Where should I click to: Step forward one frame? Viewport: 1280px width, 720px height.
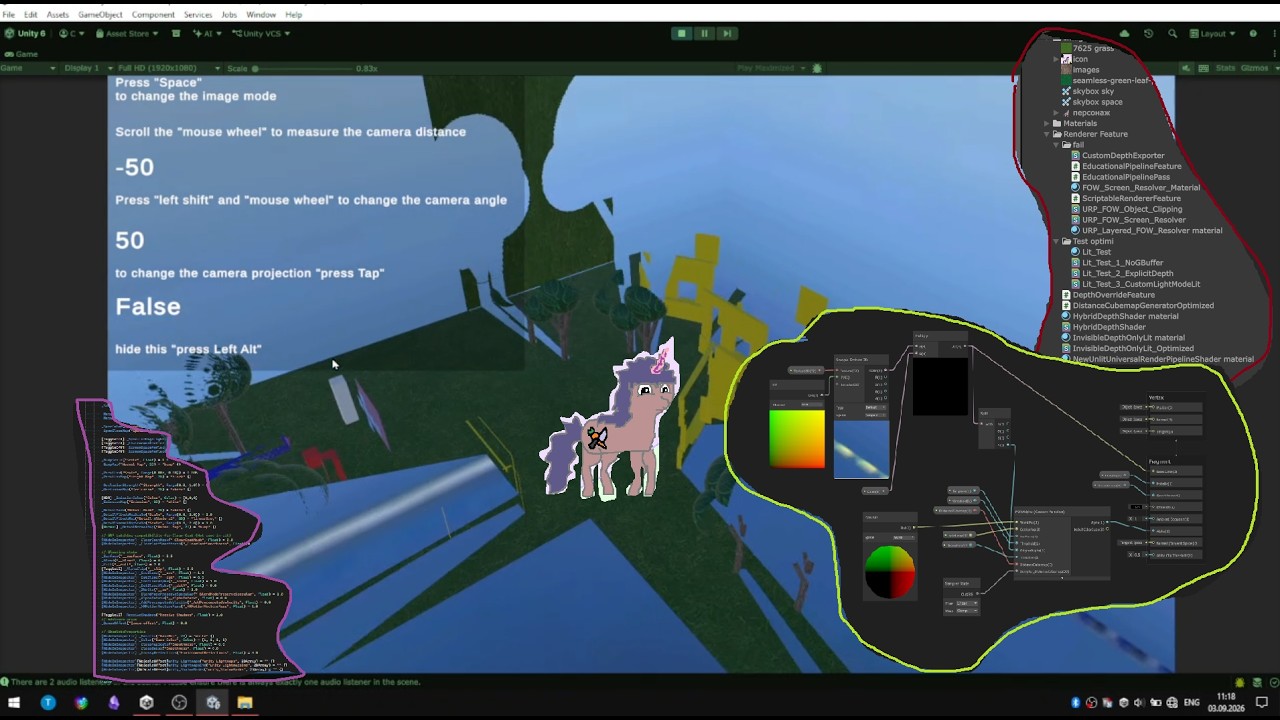[727, 33]
